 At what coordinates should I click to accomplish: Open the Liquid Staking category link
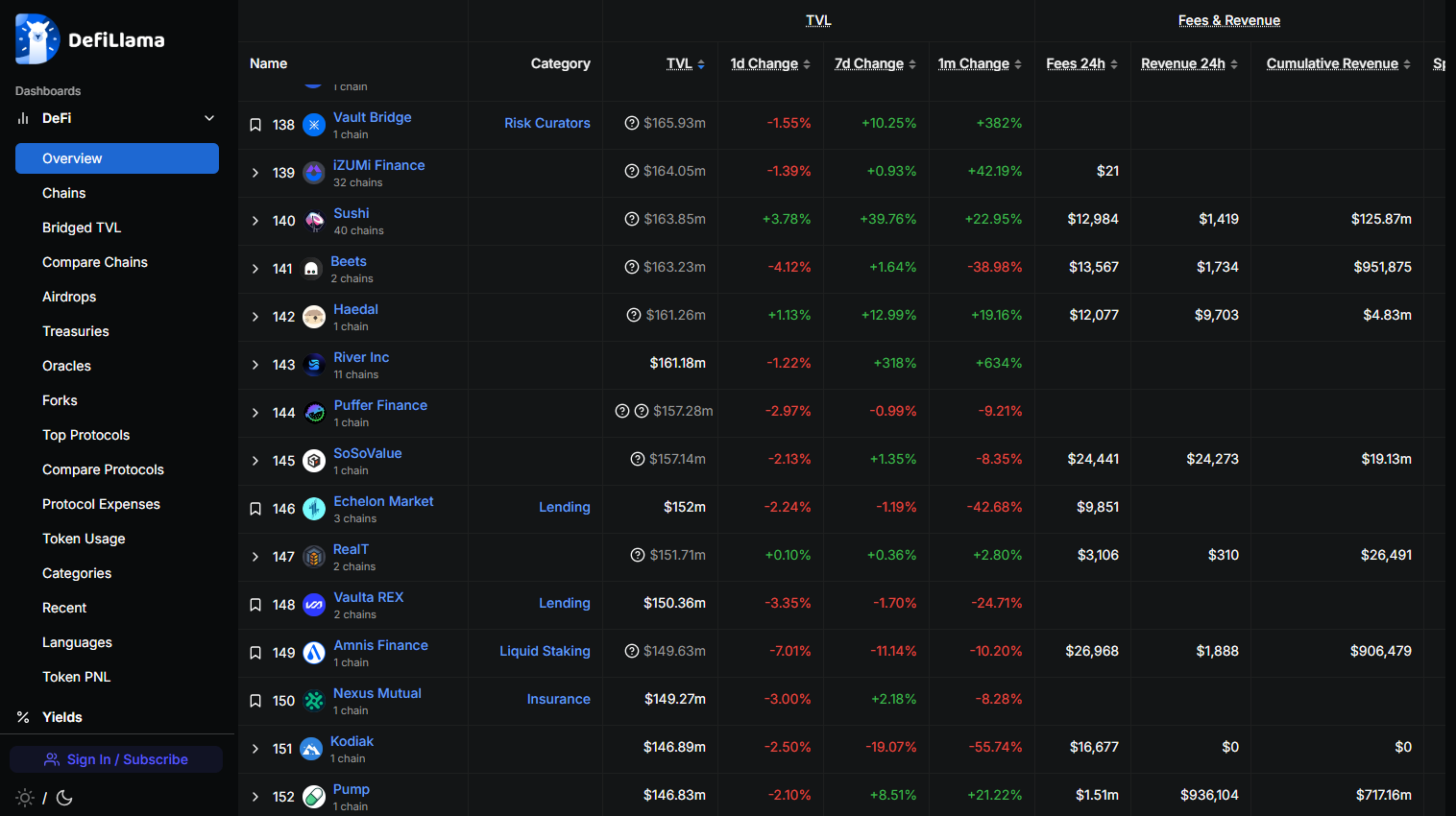pyautogui.click(x=545, y=651)
